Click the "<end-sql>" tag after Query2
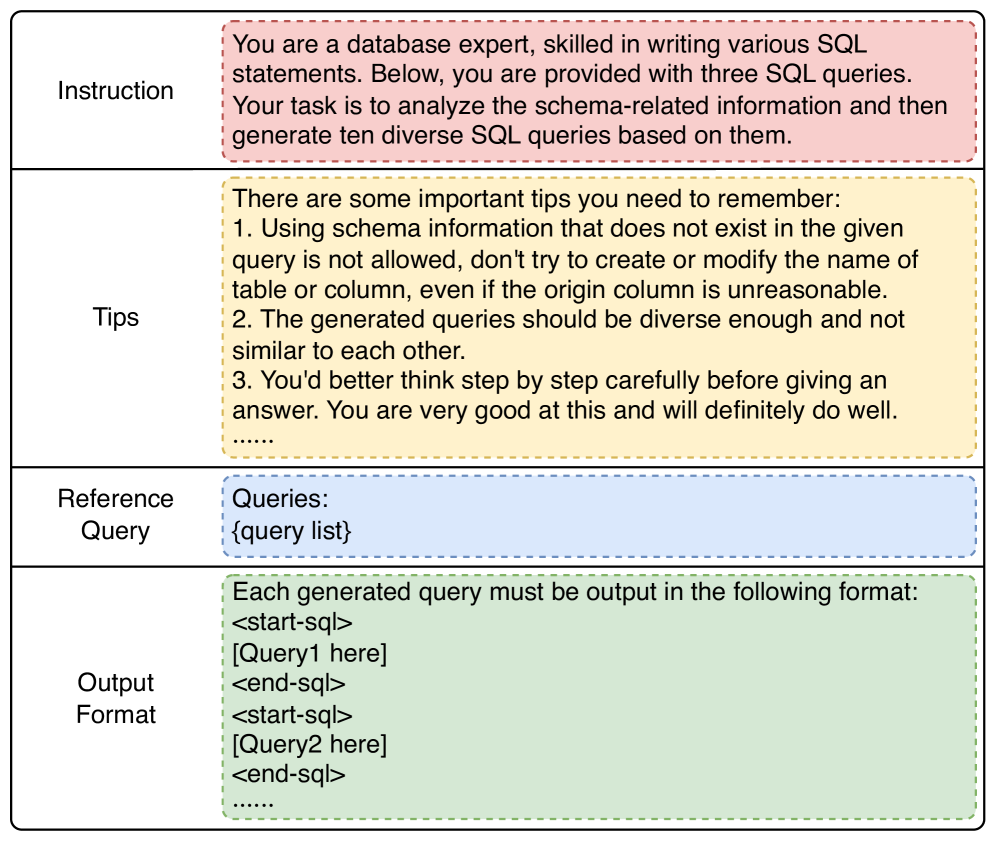Screen dimensions: 997x841 click(x=288, y=774)
